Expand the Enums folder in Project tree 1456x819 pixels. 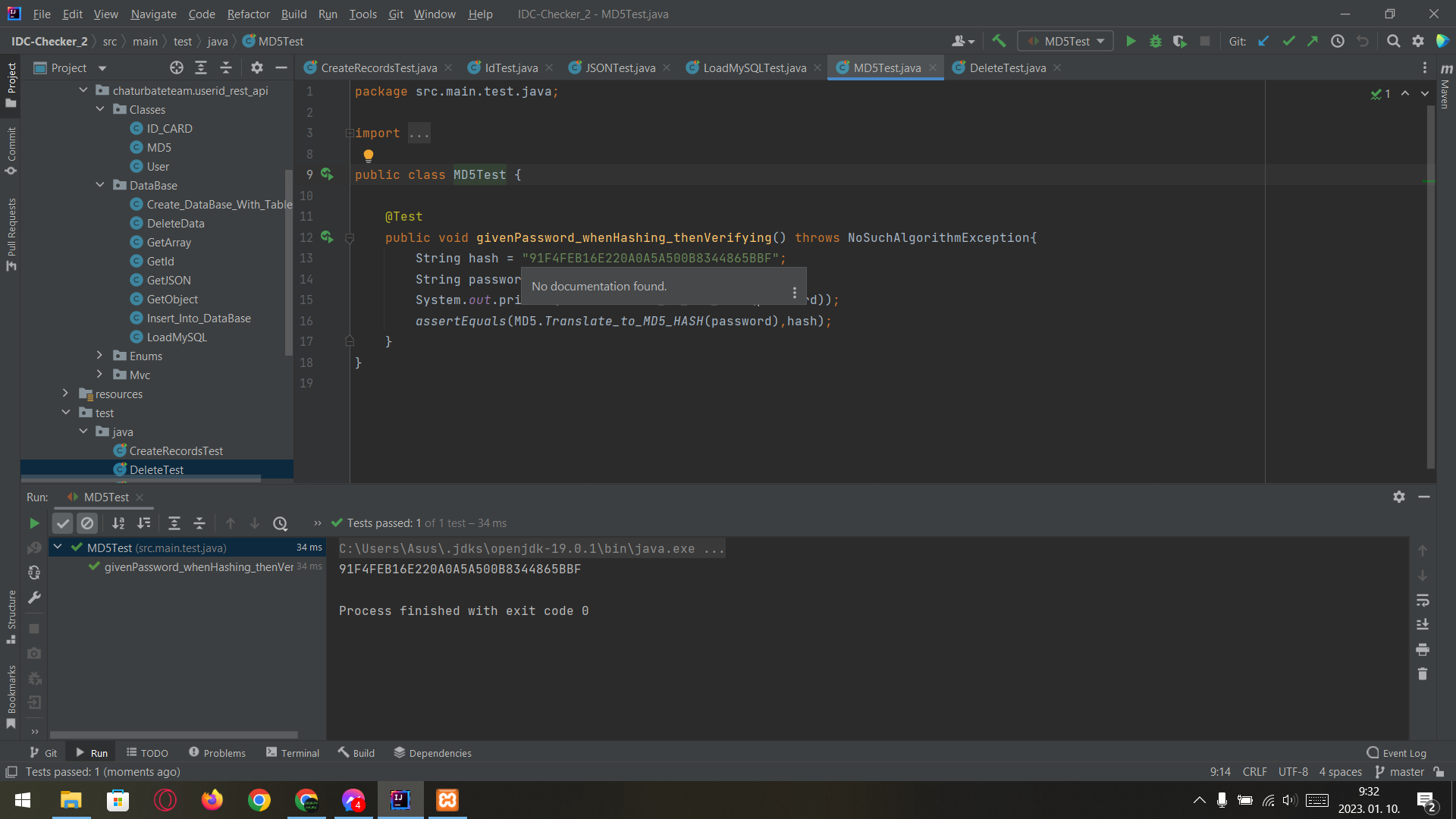click(99, 356)
